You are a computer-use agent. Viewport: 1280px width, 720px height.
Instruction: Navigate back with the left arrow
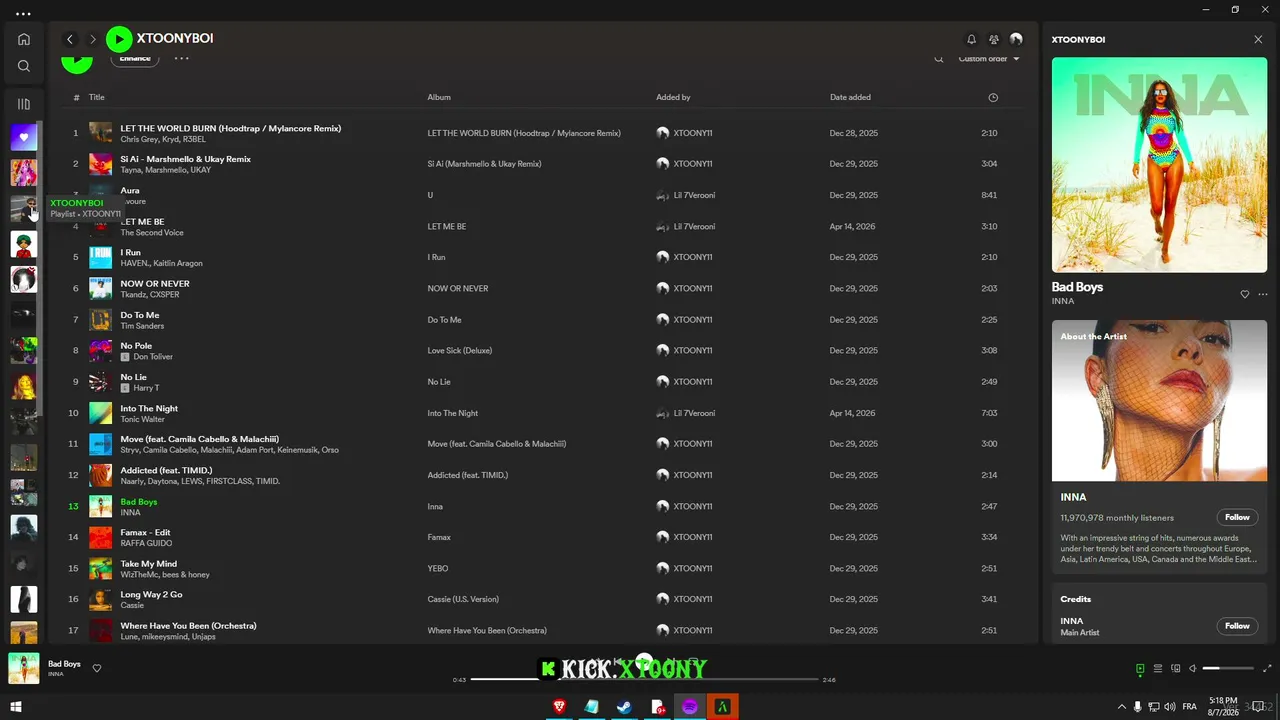click(x=70, y=39)
